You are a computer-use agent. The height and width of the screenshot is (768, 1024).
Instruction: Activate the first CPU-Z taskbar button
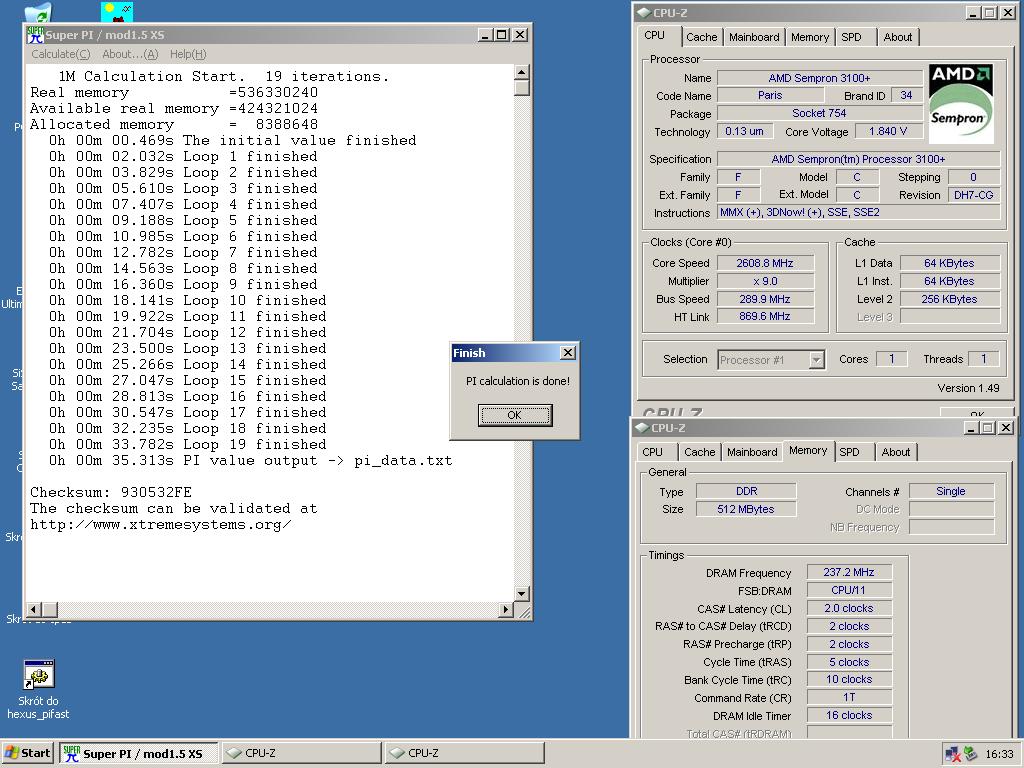pos(301,753)
